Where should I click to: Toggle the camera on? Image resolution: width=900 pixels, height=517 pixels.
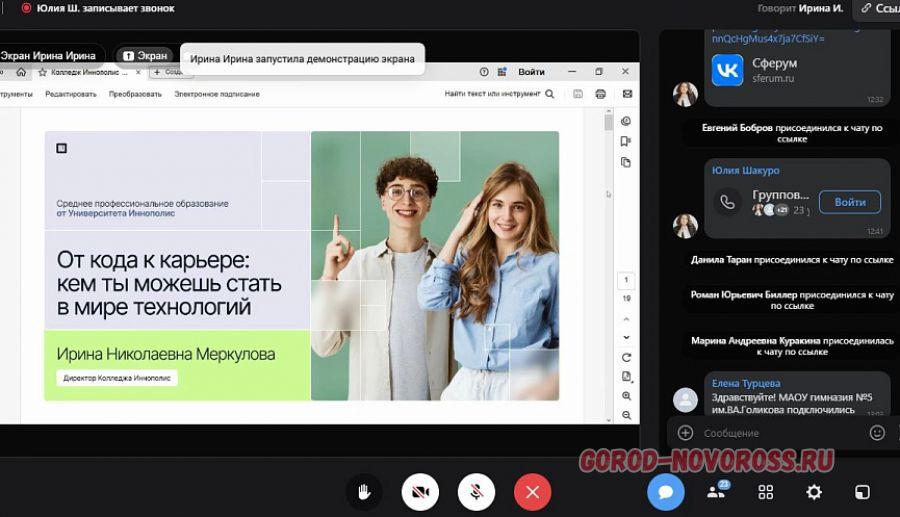coord(420,492)
